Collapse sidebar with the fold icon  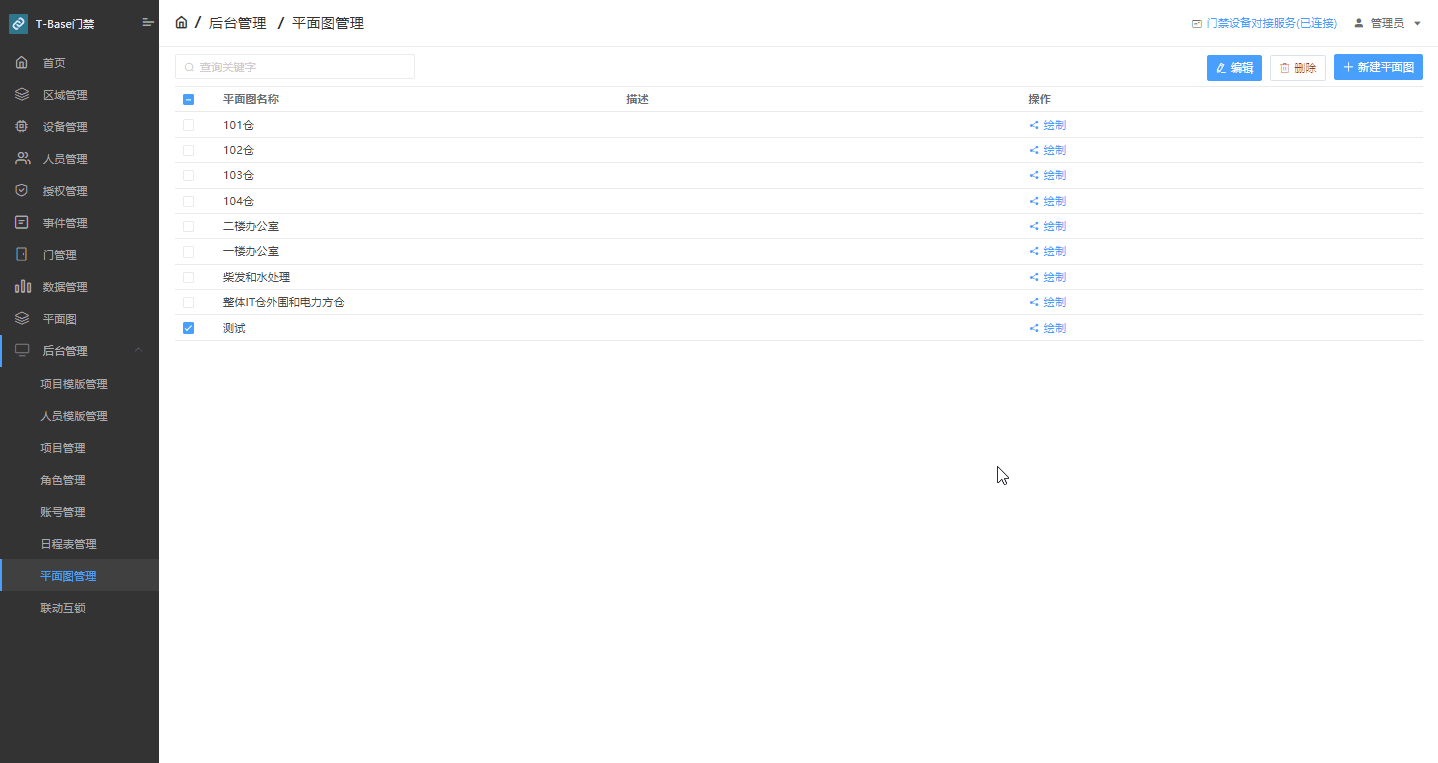click(x=148, y=22)
